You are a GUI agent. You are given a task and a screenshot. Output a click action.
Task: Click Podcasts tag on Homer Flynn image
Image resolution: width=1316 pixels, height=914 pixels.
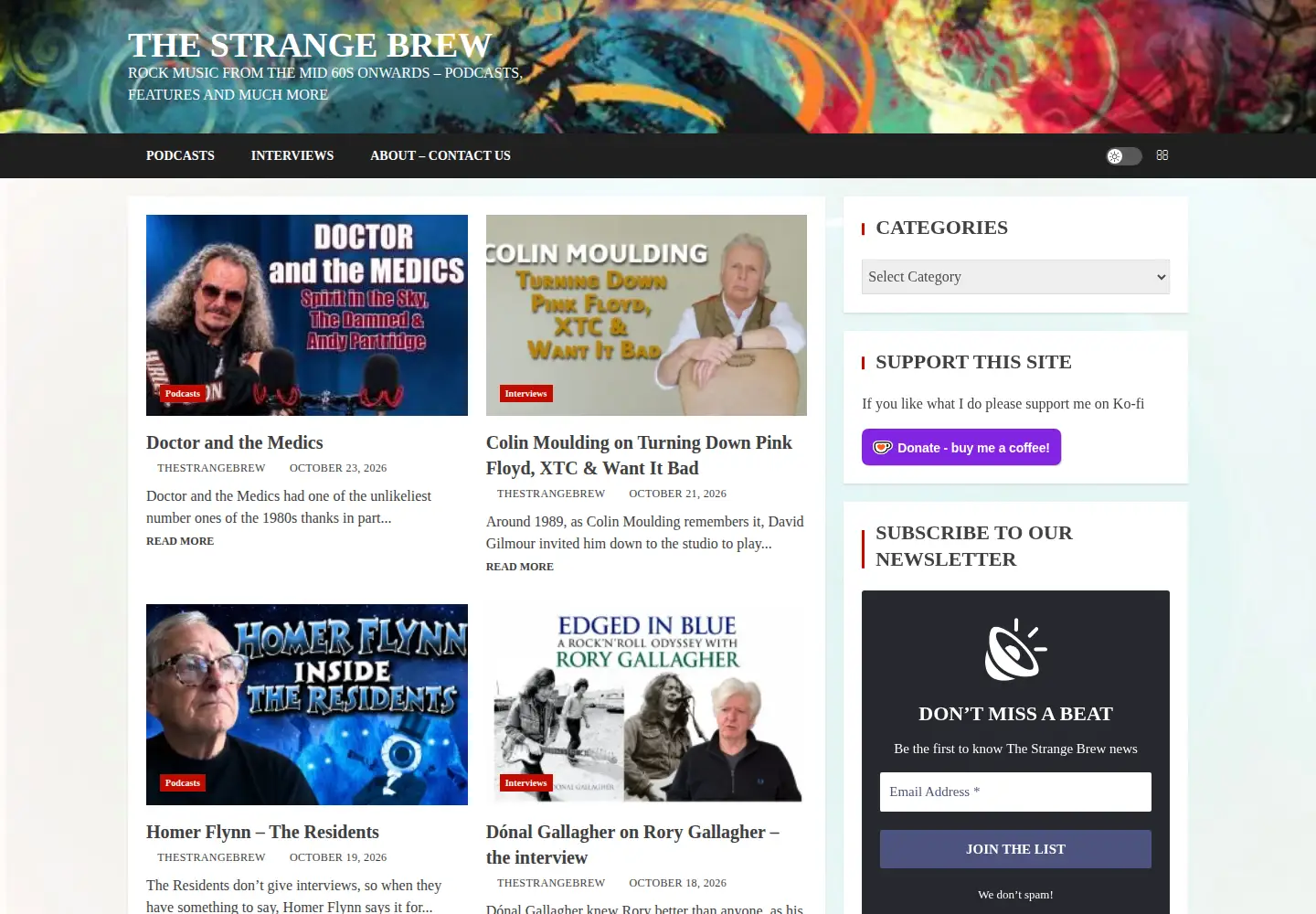point(183,783)
